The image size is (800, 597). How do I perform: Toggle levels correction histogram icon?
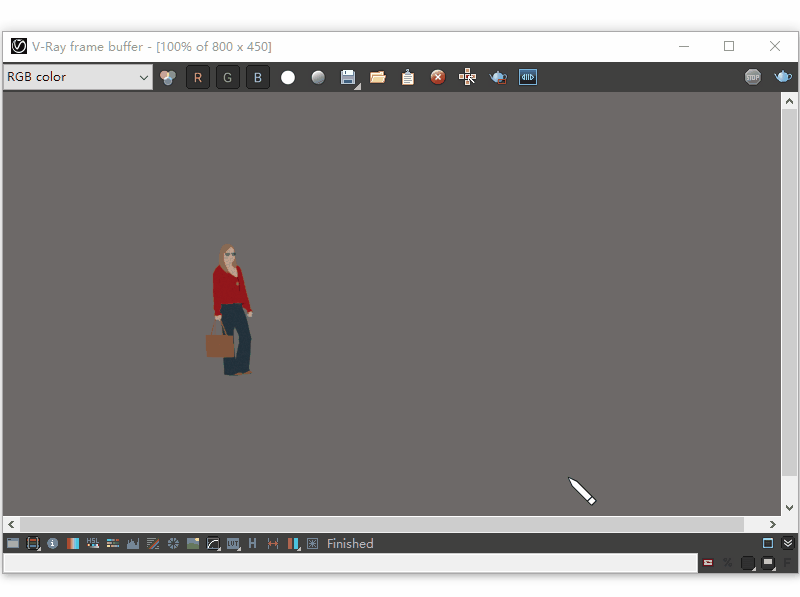133,543
